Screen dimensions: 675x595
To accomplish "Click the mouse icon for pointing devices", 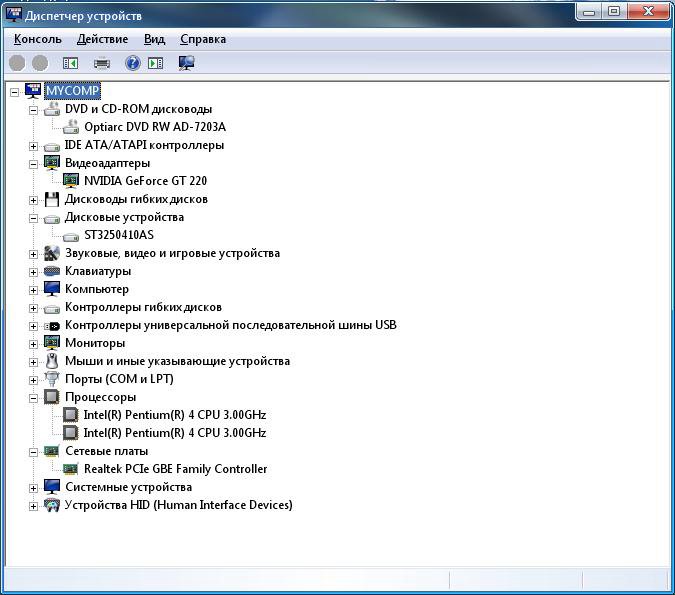I will click(52, 361).
